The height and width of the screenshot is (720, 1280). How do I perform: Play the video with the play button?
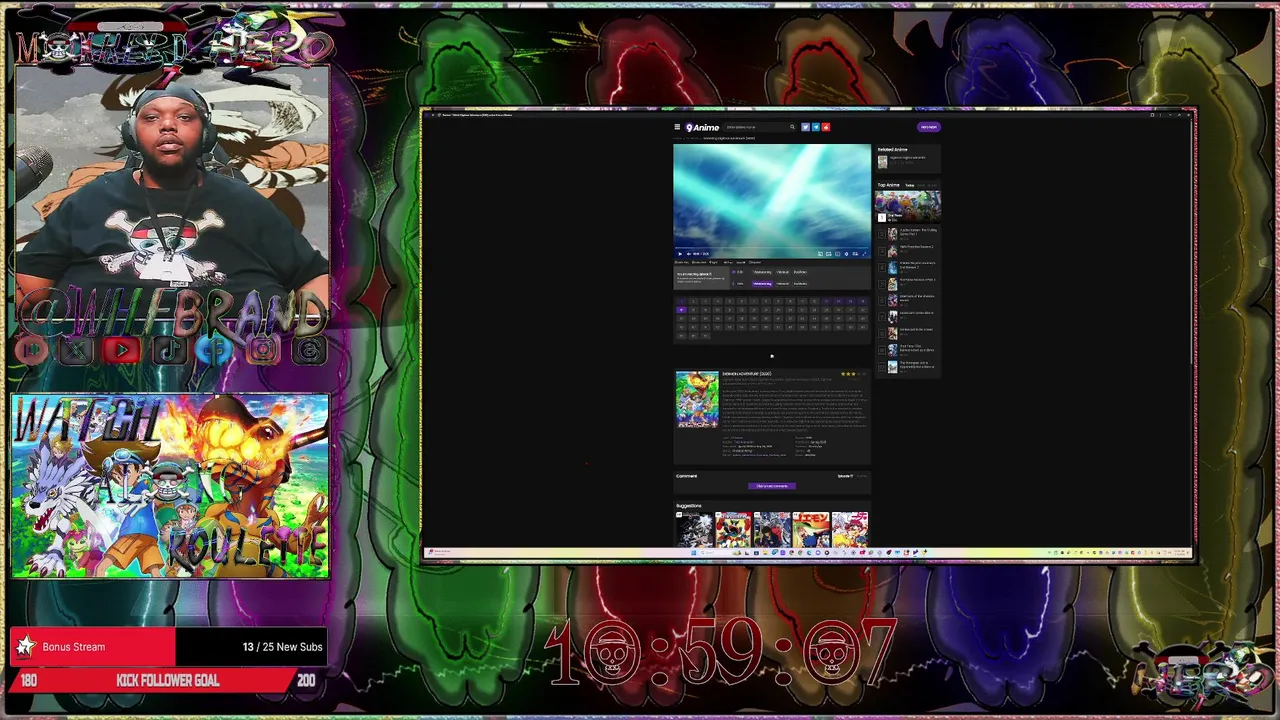coord(680,254)
